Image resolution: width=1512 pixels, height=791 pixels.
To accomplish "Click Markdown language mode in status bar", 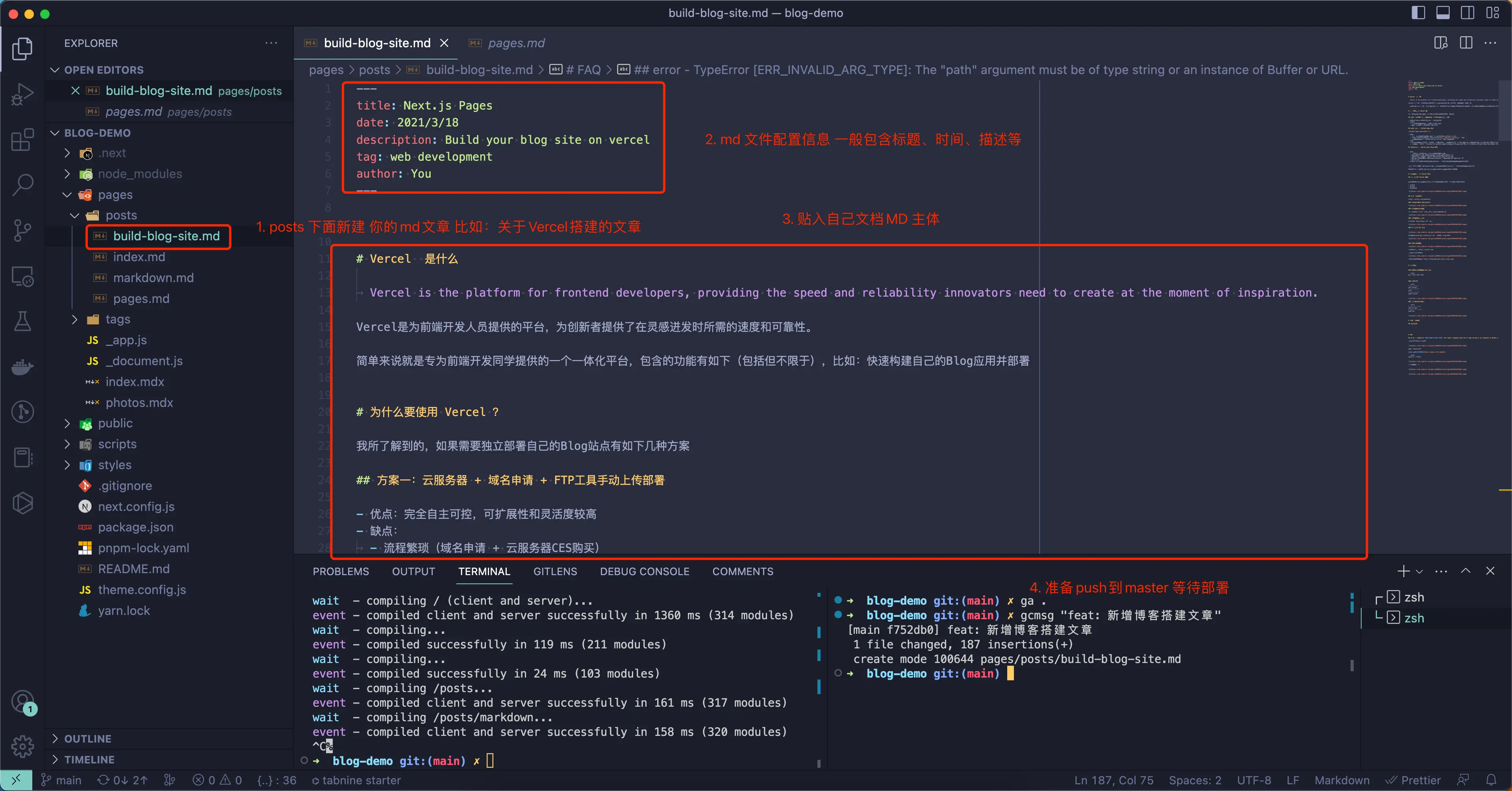I will [1342, 780].
